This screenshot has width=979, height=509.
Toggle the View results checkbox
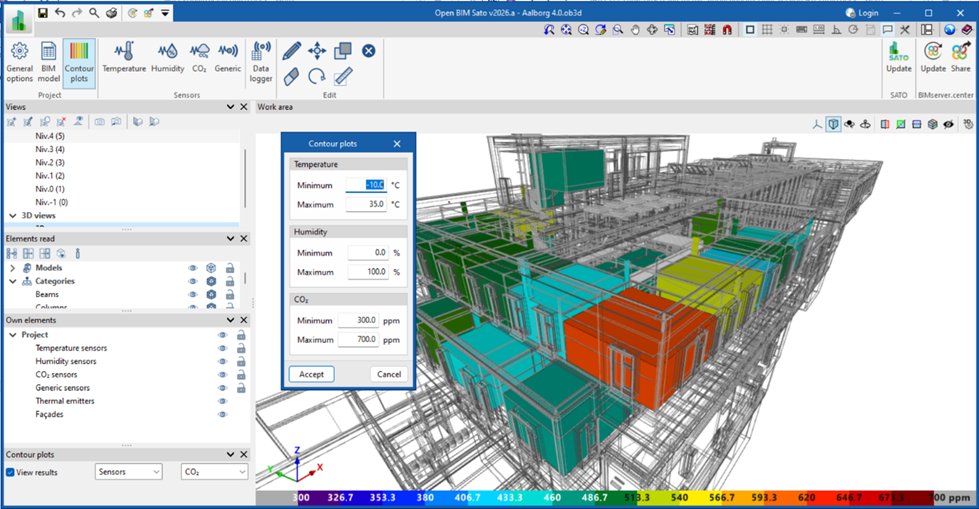click(x=10, y=472)
